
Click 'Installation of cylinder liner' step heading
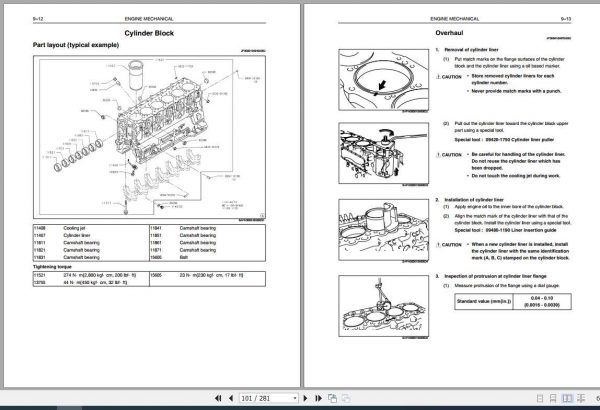474,200
